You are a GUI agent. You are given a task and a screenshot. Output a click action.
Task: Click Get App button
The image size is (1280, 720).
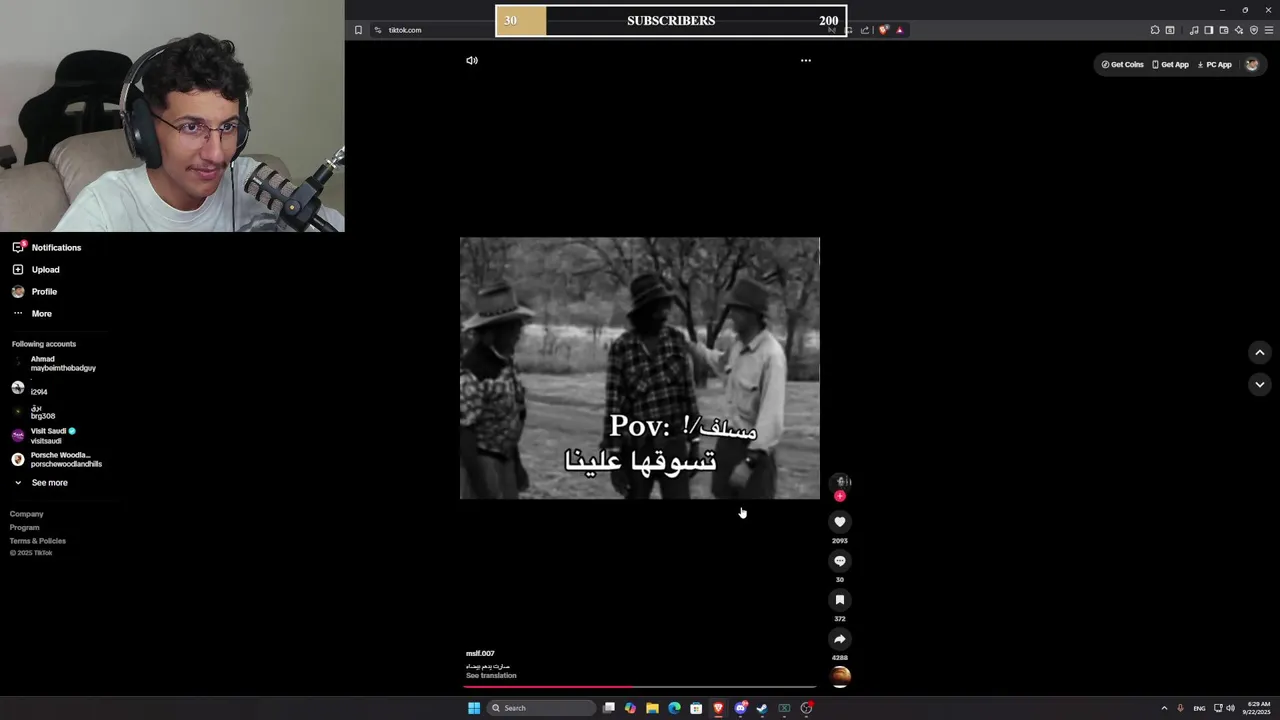point(1170,64)
